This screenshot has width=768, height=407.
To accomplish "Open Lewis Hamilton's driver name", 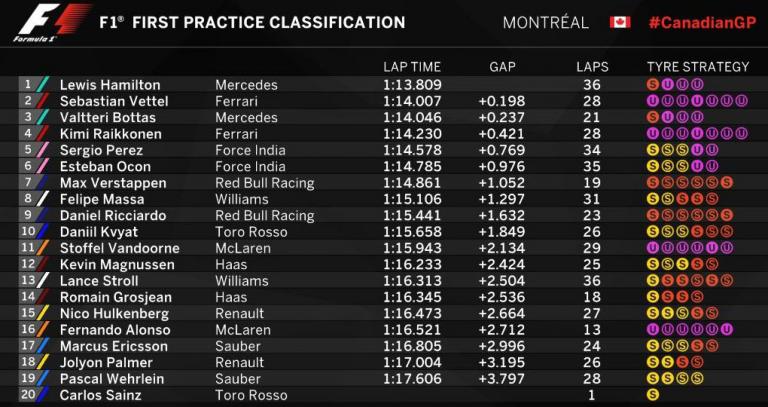I will click(110, 85).
